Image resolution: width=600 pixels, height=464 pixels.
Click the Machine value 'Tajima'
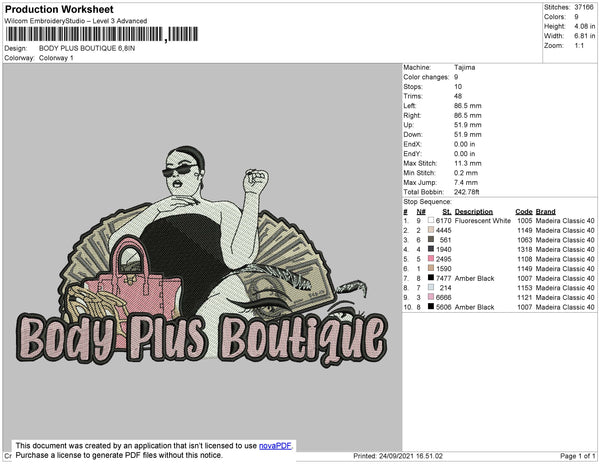[x=465, y=67]
